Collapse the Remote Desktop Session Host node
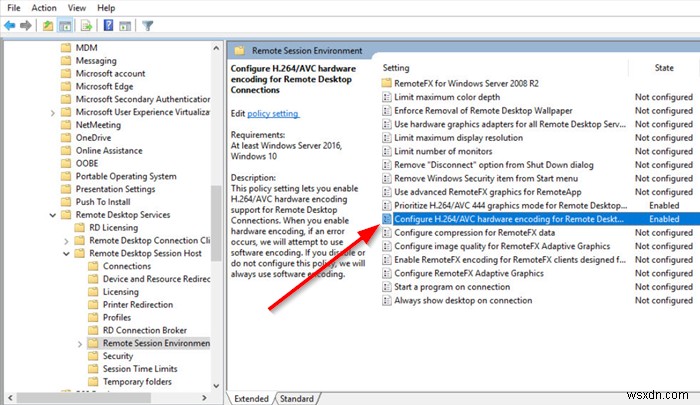700x405 pixels. click(66, 254)
